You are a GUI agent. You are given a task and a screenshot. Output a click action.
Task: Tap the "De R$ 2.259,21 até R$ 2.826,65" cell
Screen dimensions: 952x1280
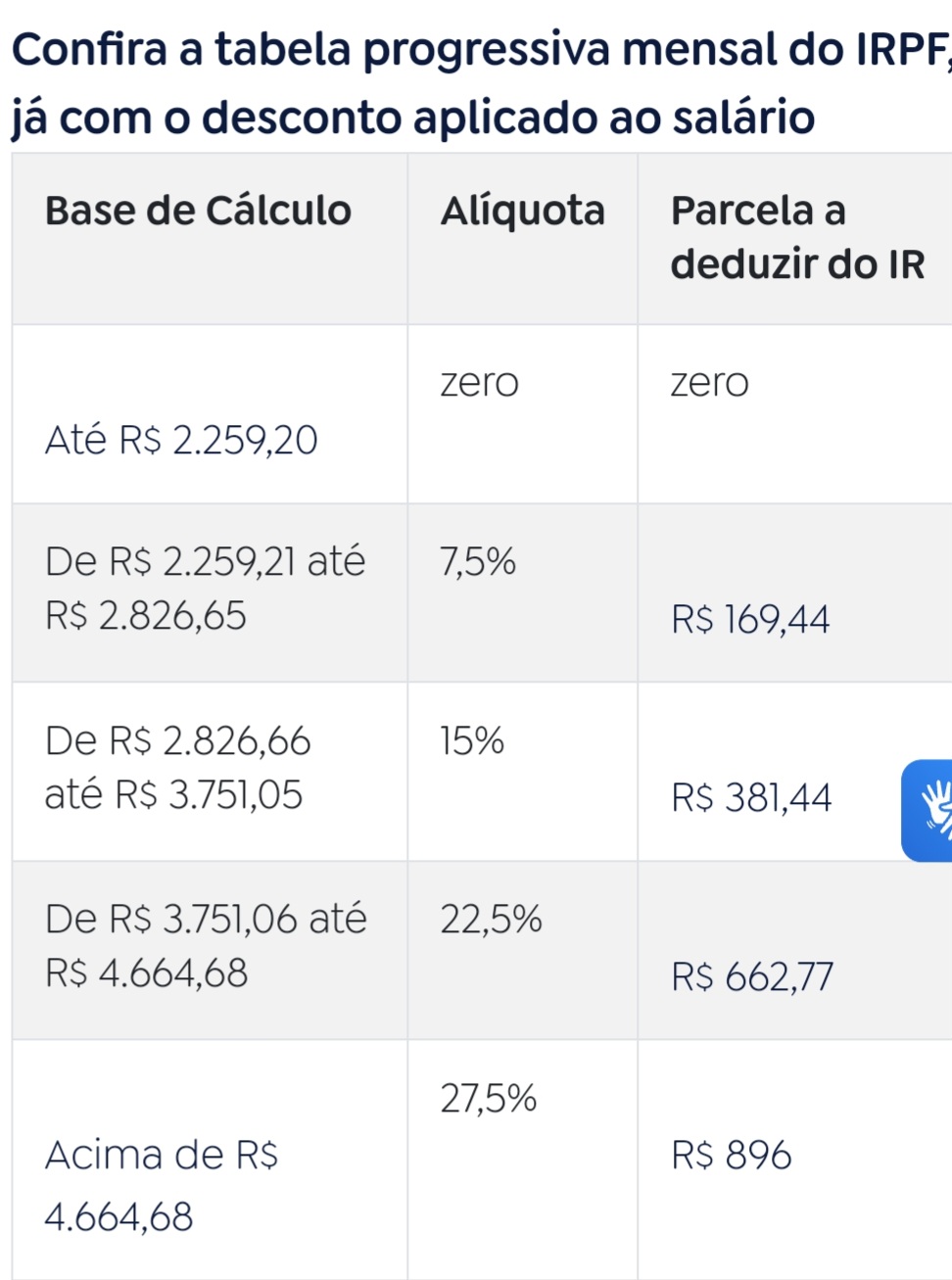[205, 589]
